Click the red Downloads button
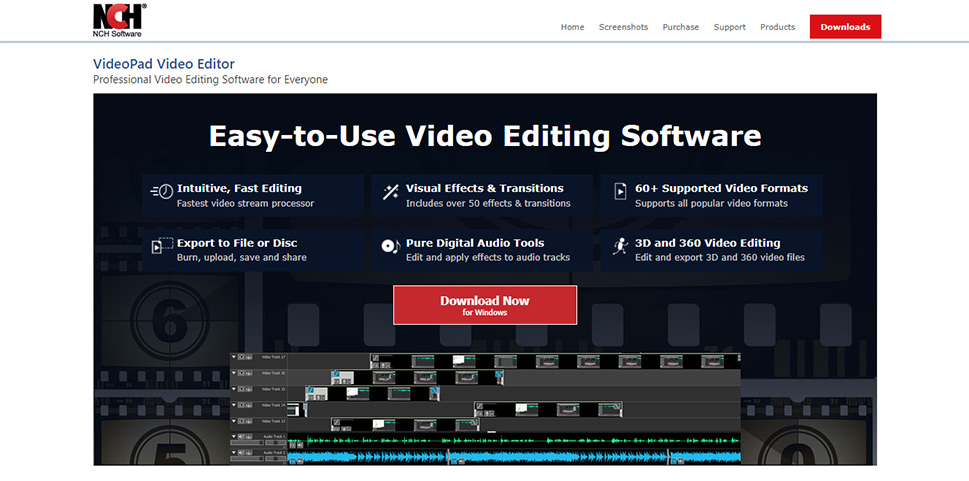969x481 pixels. point(845,27)
